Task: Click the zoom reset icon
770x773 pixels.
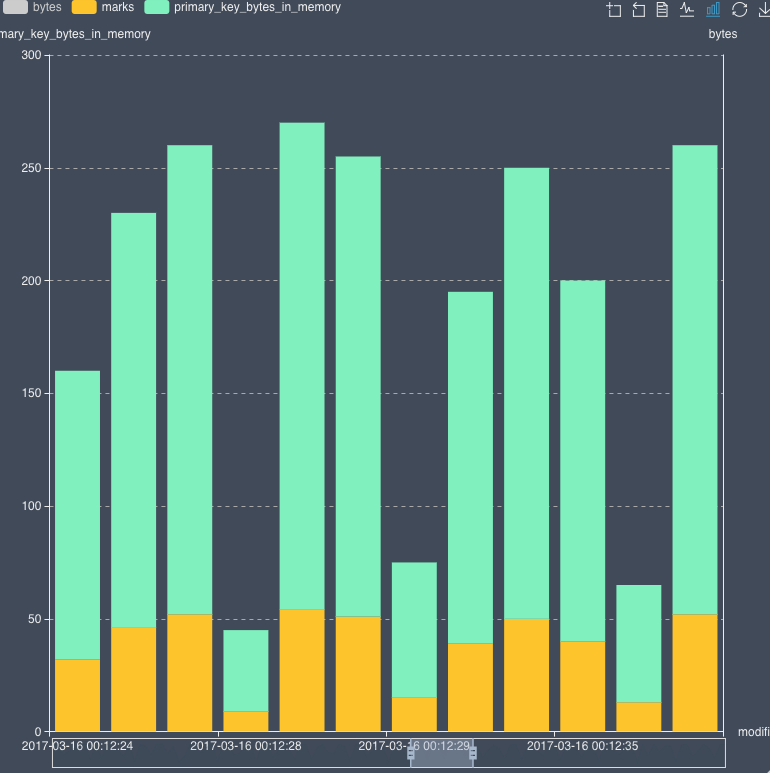Action: coord(639,10)
